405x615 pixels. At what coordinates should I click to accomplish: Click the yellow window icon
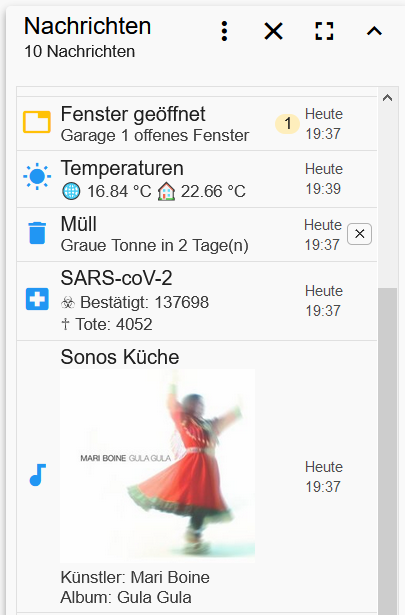tap(37, 122)
